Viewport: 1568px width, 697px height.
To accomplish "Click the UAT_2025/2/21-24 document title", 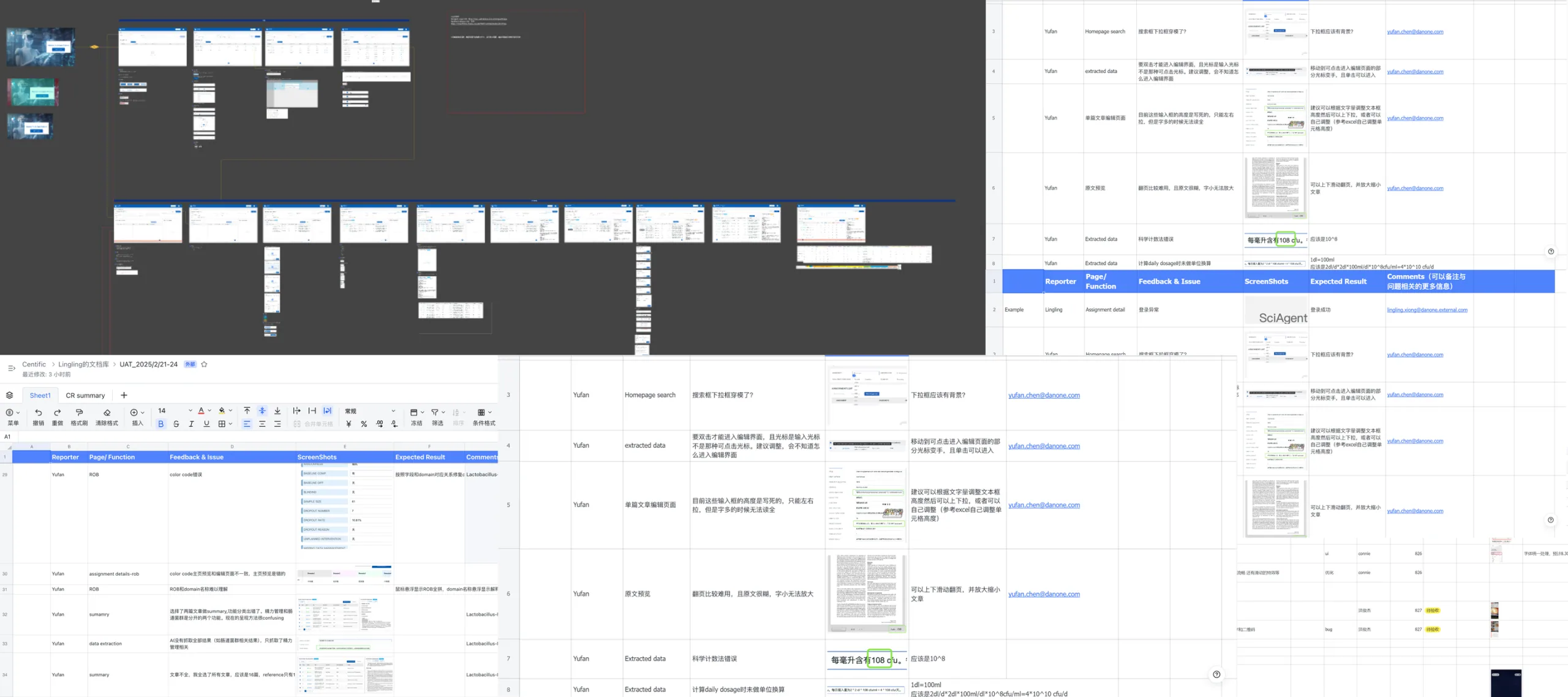I will (x=148, y=364).
